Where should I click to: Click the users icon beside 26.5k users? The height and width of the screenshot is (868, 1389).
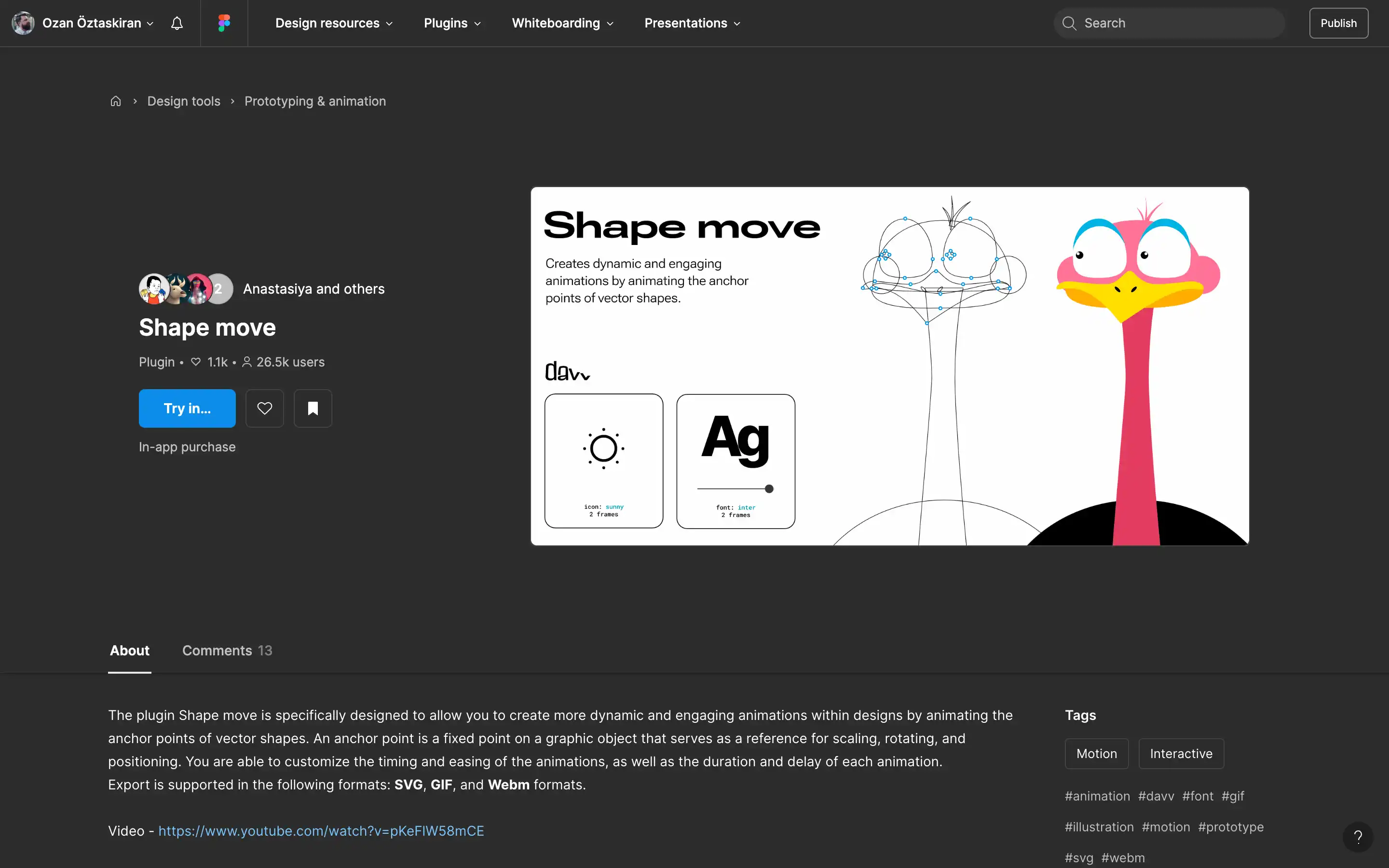(247, 362)
